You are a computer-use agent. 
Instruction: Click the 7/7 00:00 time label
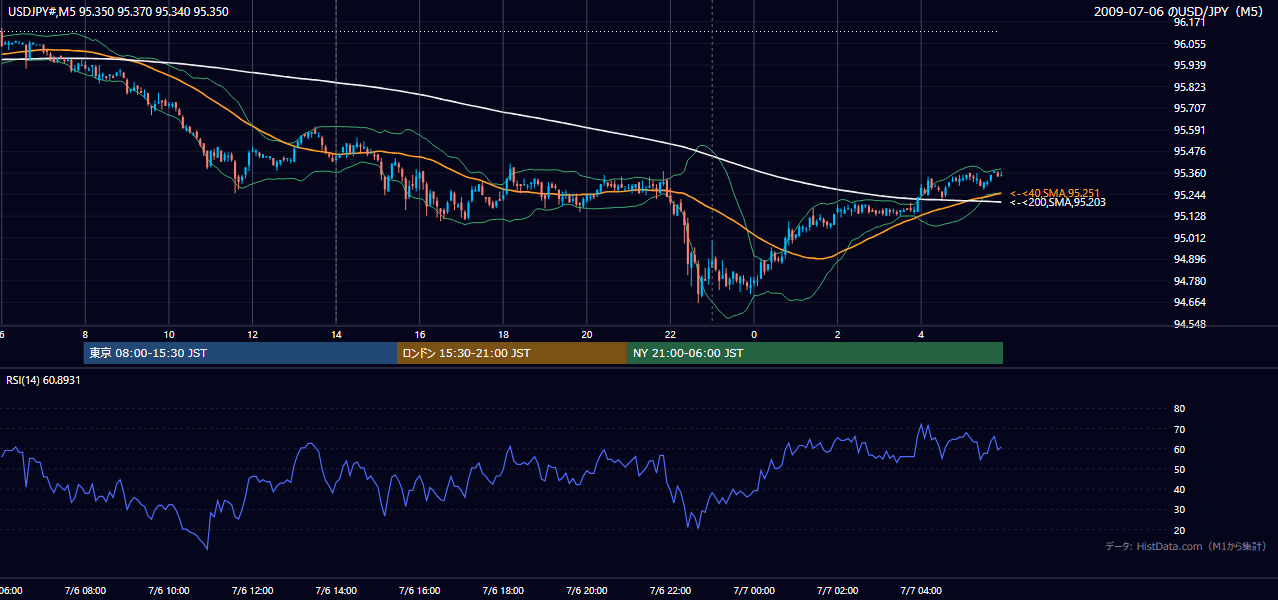pyautogui.click(x=754, y=591)
